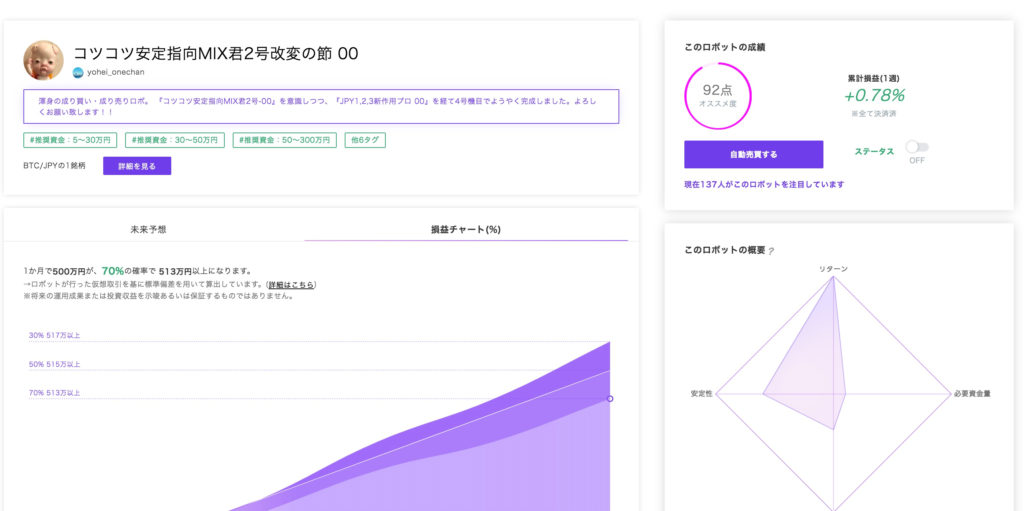
Task: Click the 詳細を見る button
Action: [x=137, y=166]
